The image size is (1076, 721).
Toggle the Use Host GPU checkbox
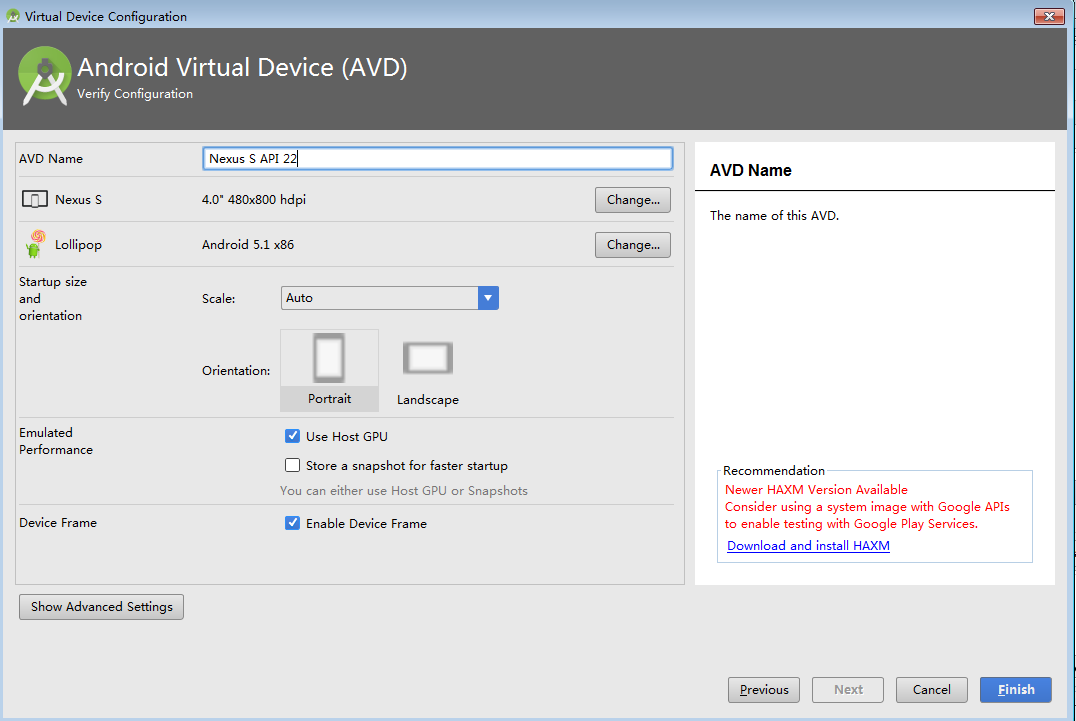tap(293, 436)
